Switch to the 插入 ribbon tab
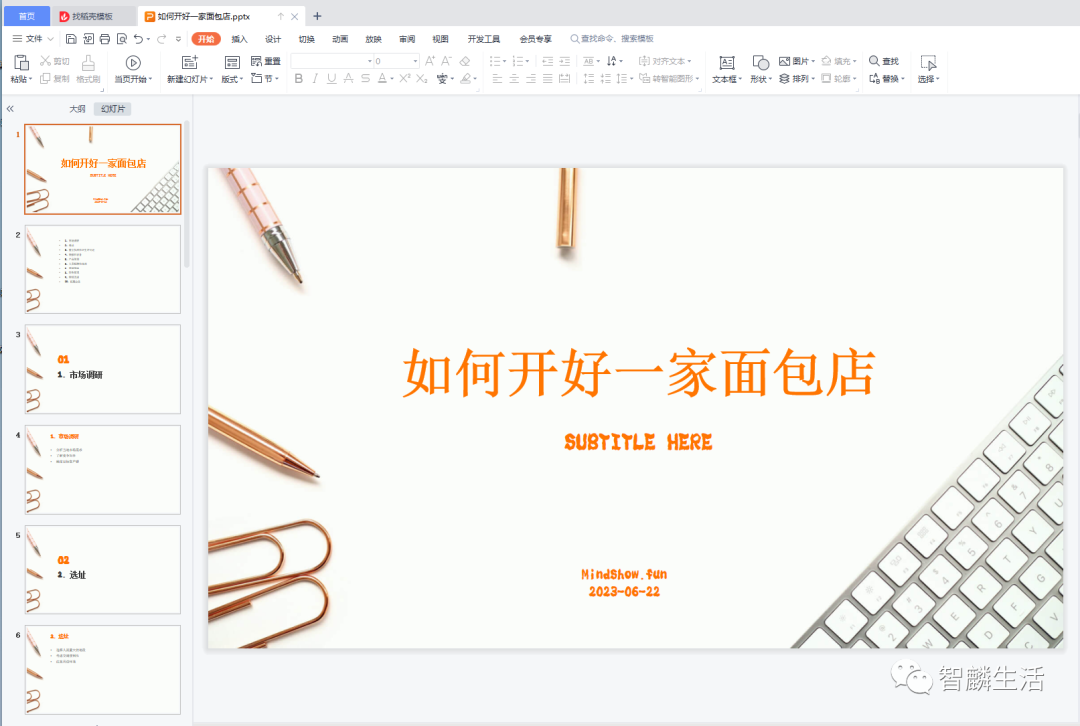 click(239, 39)
